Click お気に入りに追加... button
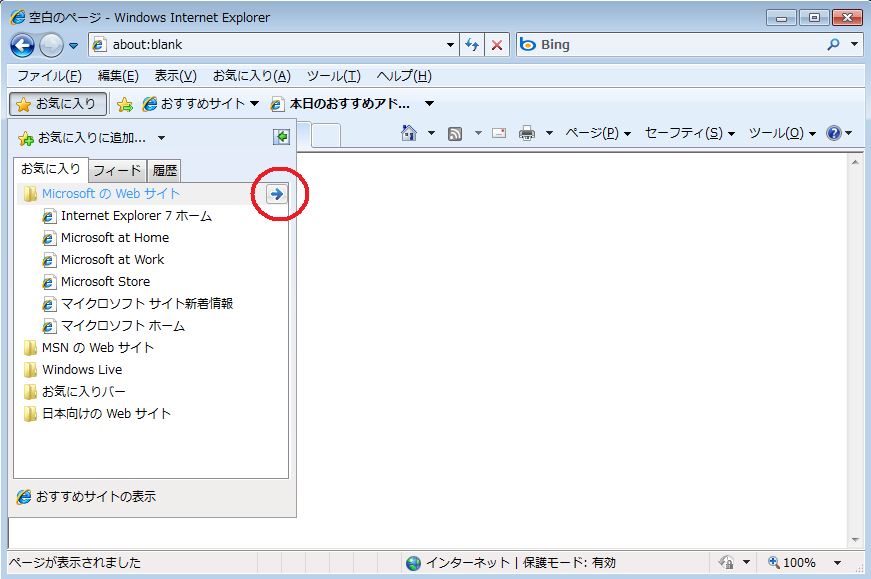871x579 pixels. (x=82, y=138)
